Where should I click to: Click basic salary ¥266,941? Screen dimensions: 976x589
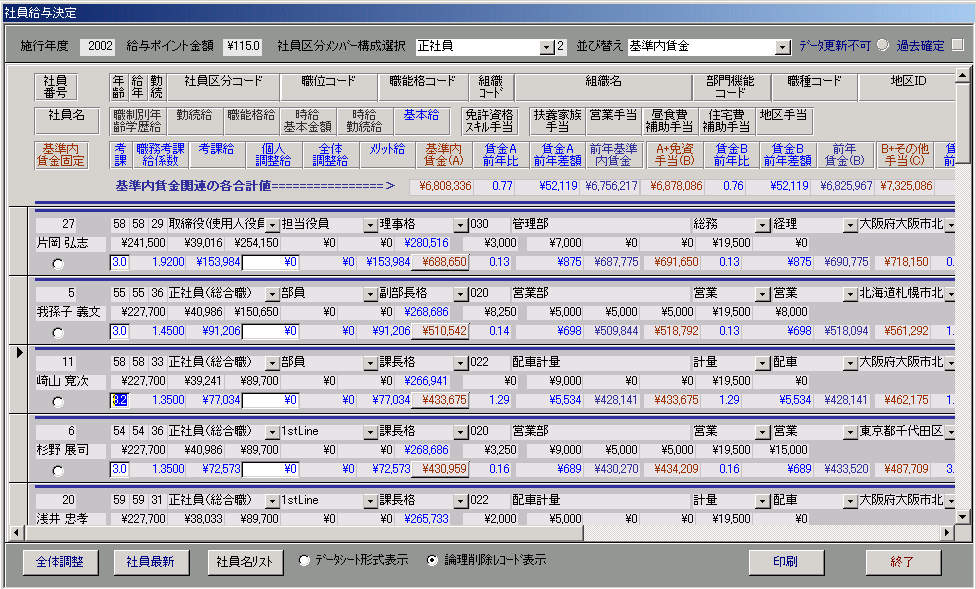pos(426,381)
